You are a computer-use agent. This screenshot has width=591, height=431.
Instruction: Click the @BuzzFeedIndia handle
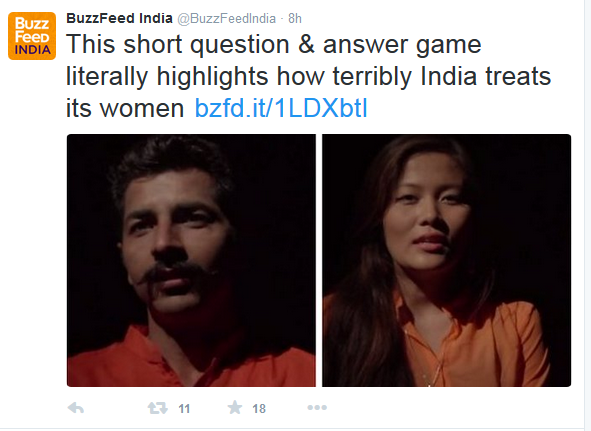coord(227,18)
